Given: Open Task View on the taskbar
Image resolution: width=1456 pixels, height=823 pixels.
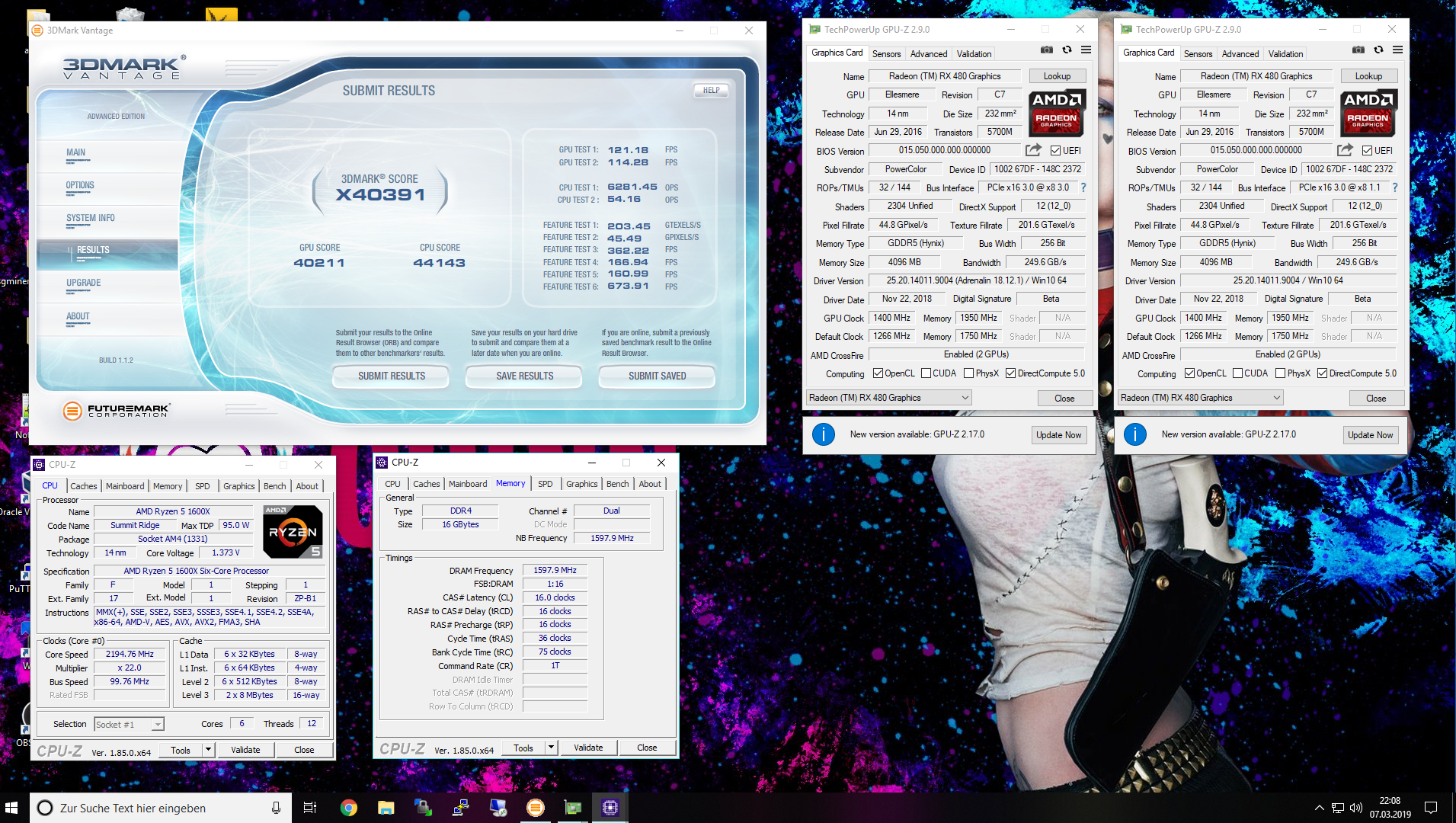Looking at the screenshot, I should pos(309,808).
